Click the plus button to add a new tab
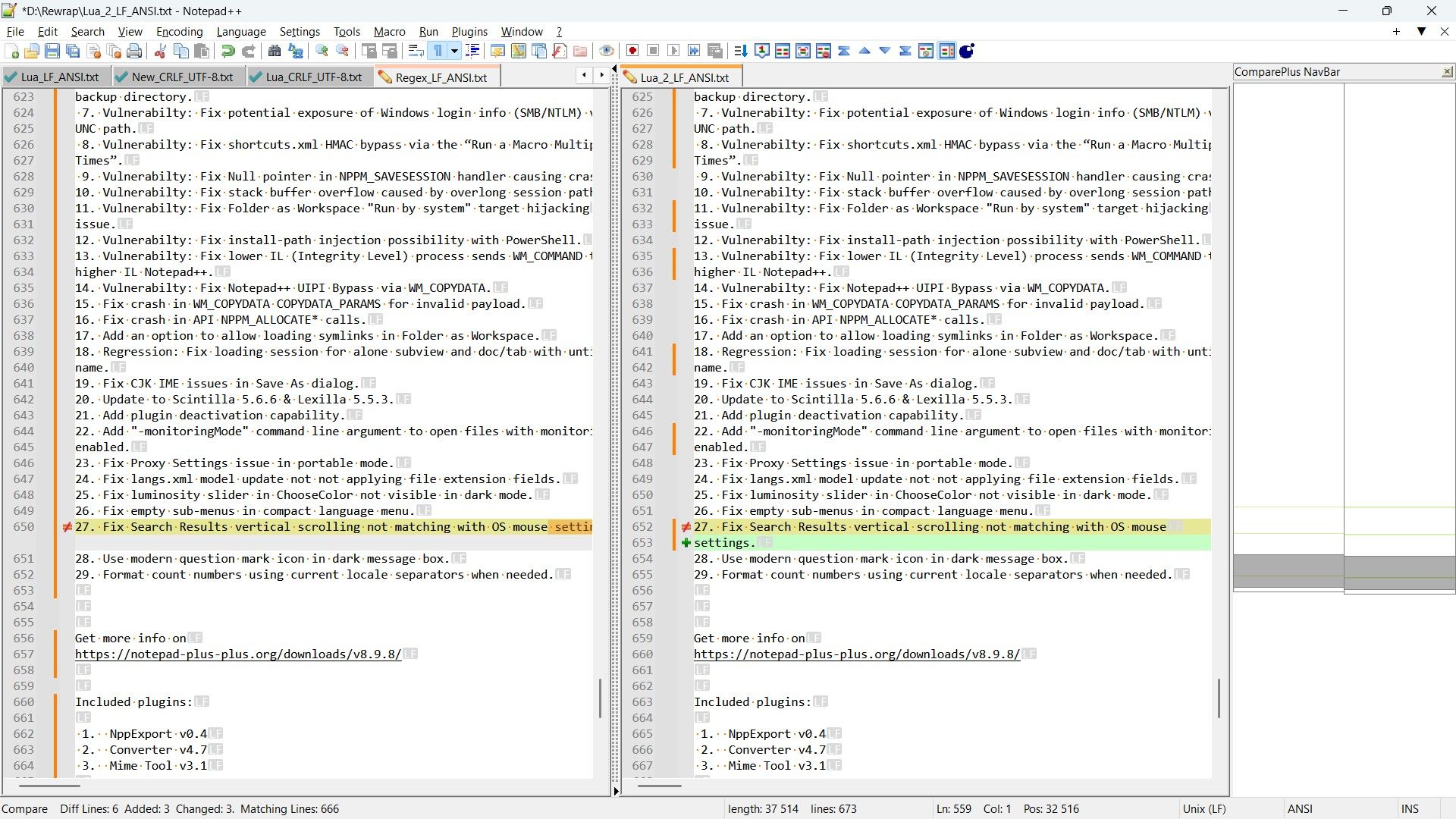 click(1396, 31)
